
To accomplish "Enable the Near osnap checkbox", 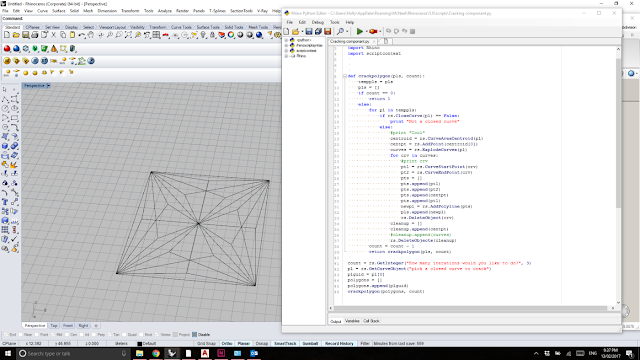I will [20, 335].
